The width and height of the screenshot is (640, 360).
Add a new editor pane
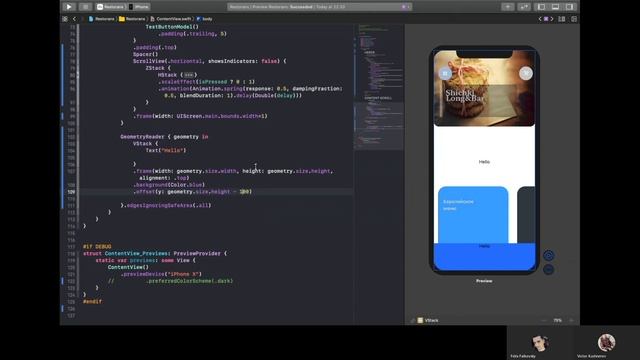coord(574,19)
